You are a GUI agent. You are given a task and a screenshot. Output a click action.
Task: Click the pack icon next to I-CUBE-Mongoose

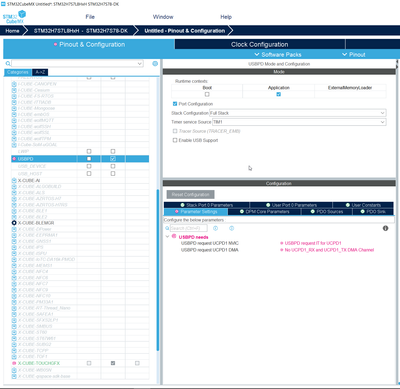tap(14, 108)
